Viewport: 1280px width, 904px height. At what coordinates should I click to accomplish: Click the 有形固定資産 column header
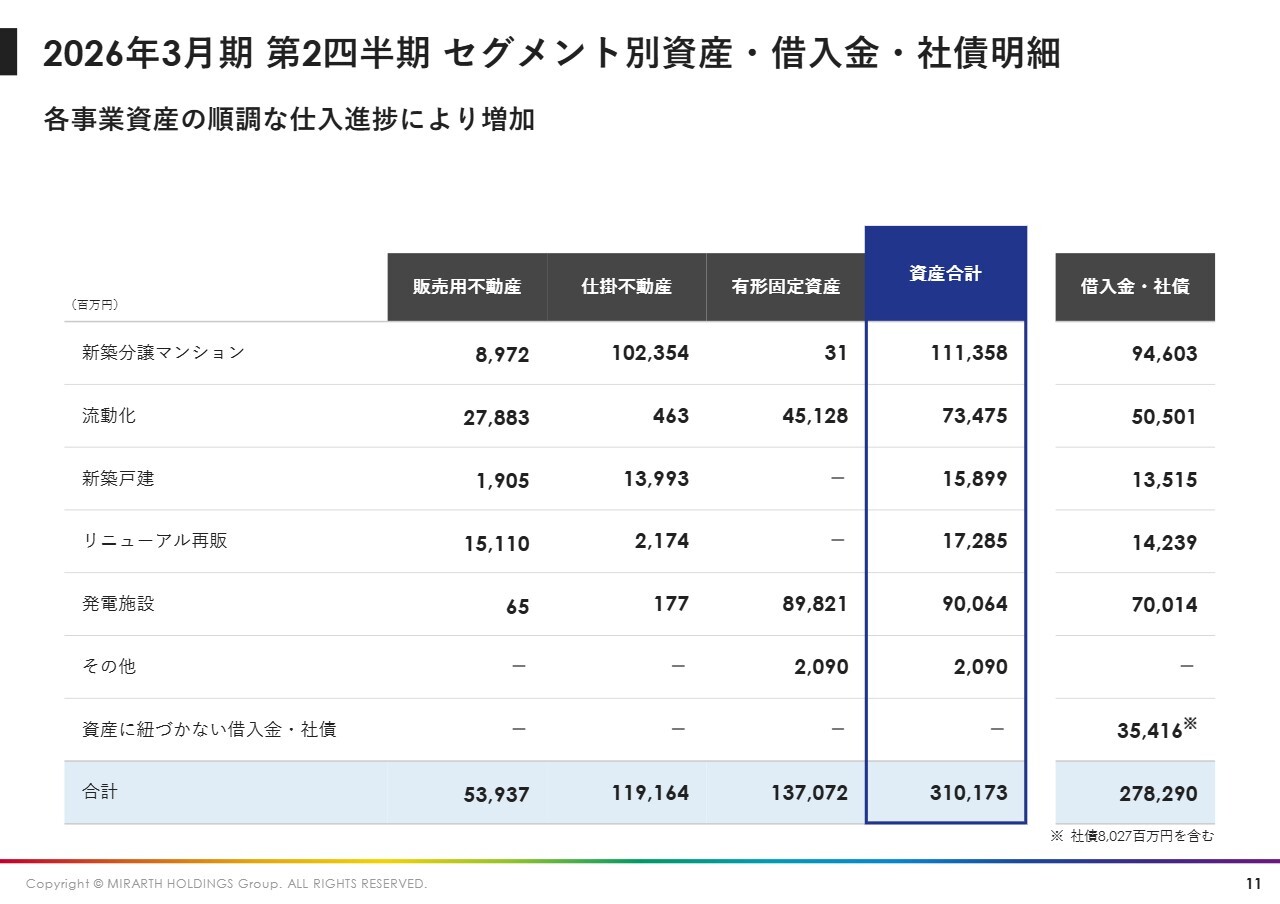click(x=785, y=287)
